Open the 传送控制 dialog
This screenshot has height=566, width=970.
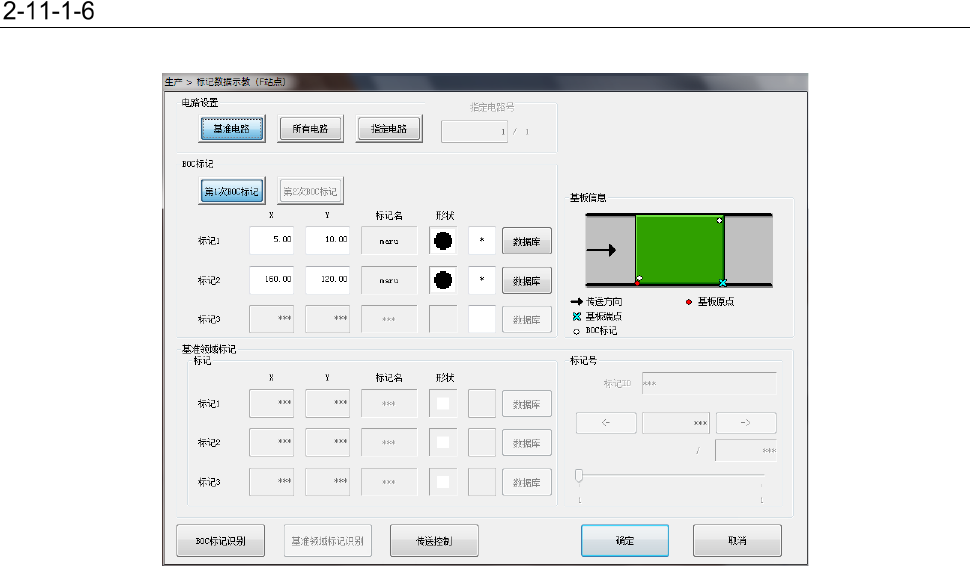point(434,540)
